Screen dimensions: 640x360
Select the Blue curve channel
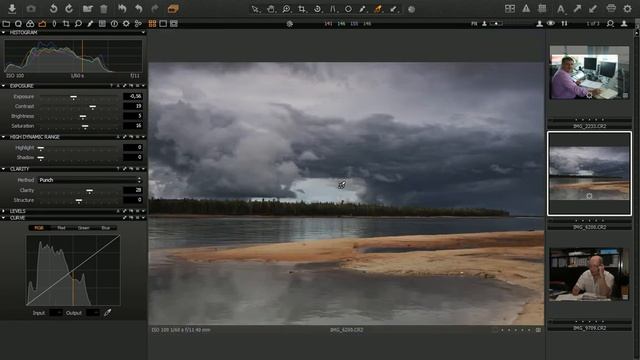click(105, 228)
